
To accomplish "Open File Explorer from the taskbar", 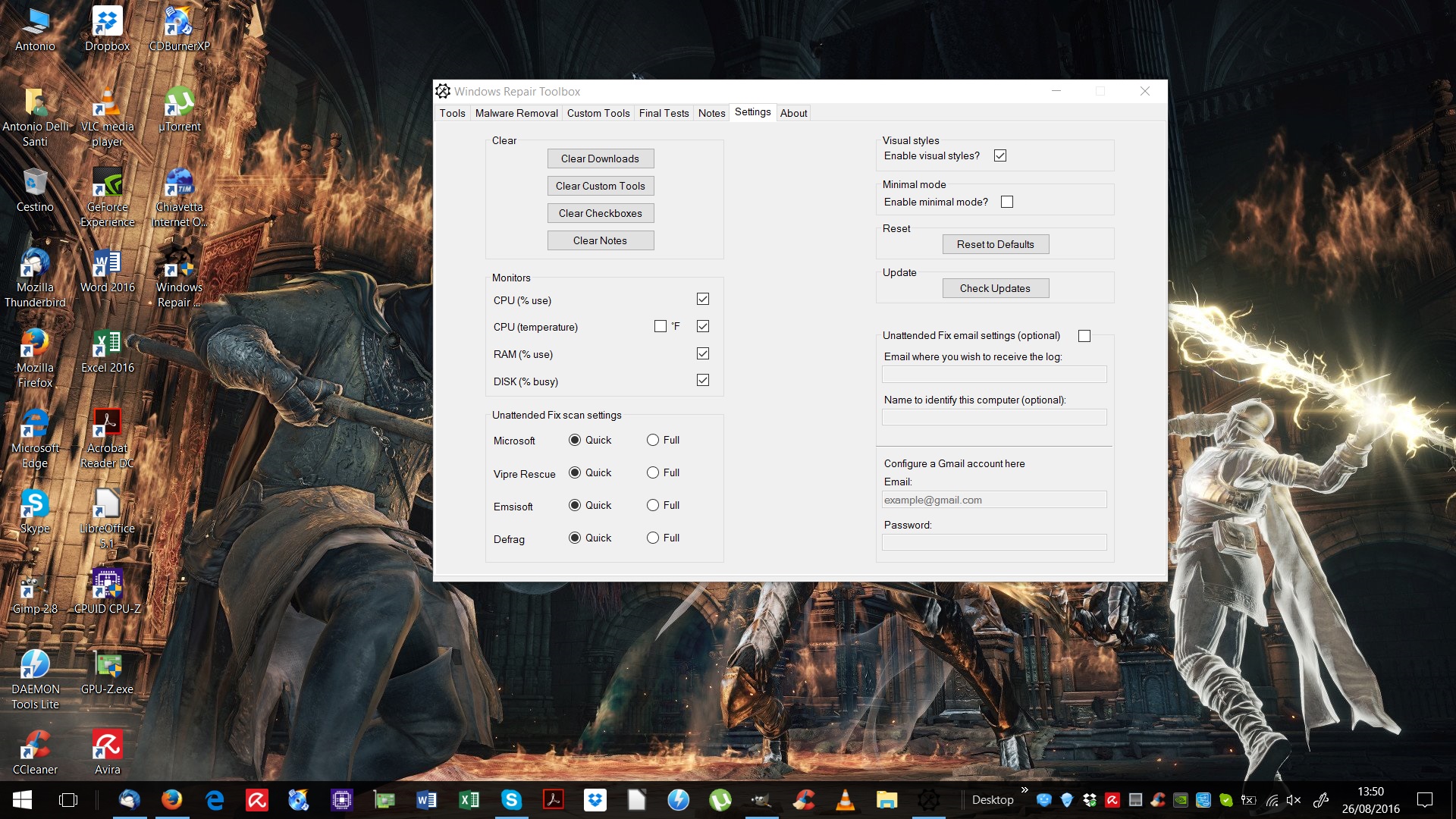I will click(x=886, y=799).
